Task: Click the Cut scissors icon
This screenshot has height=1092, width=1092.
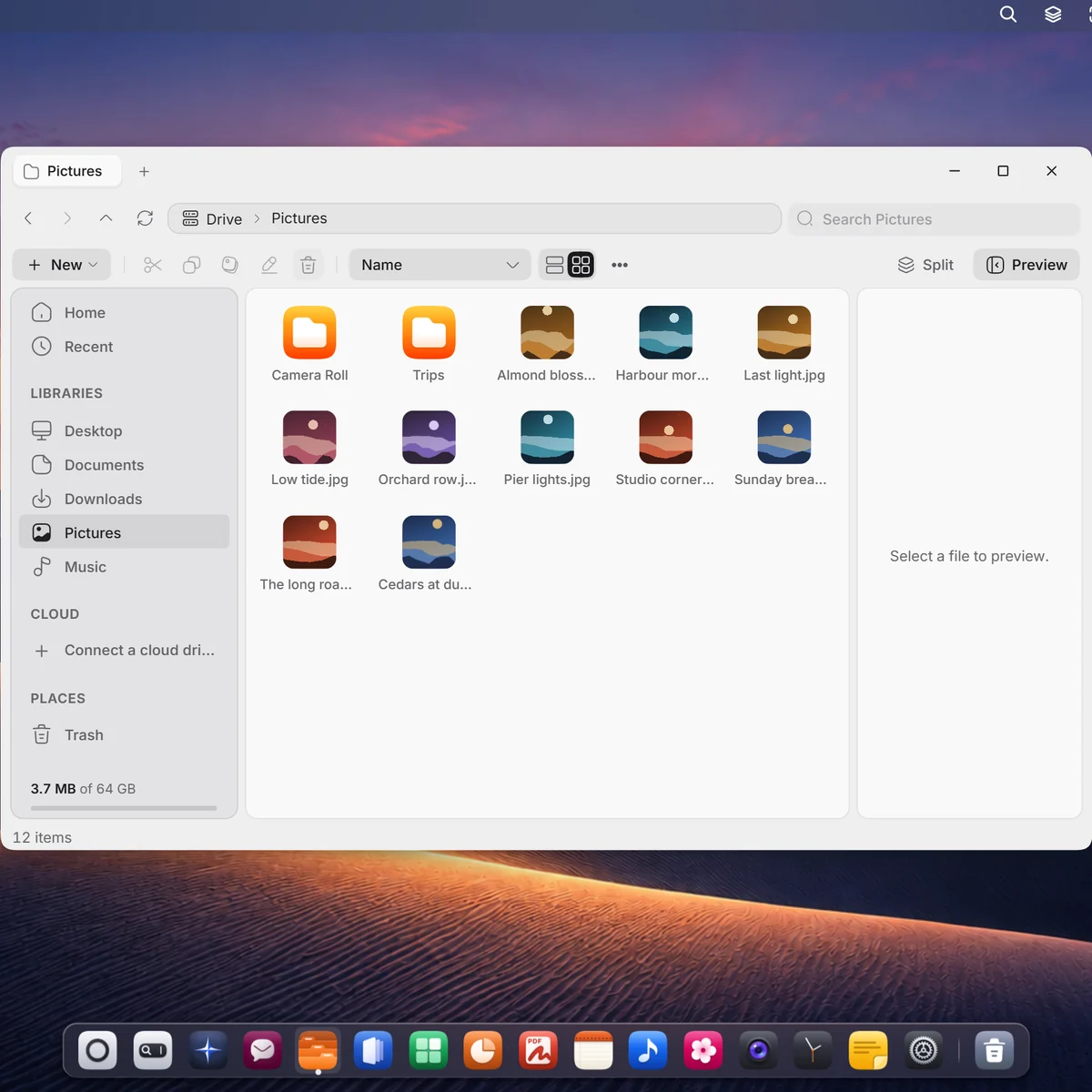Action: pos(153,265)
